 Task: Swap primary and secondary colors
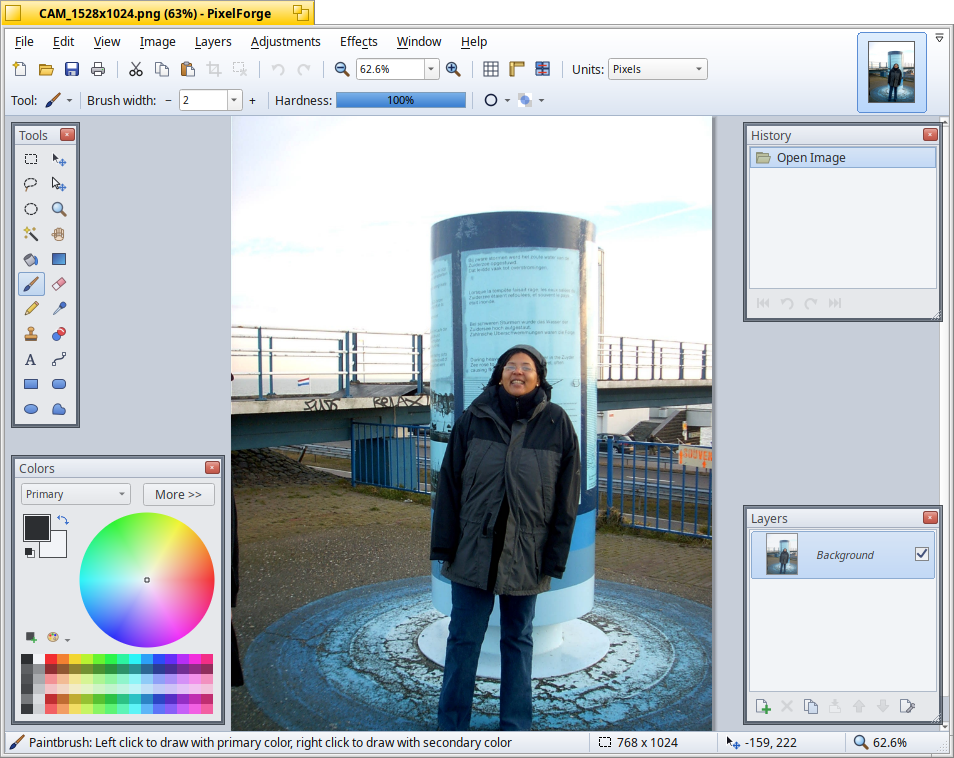click(63, 520)
